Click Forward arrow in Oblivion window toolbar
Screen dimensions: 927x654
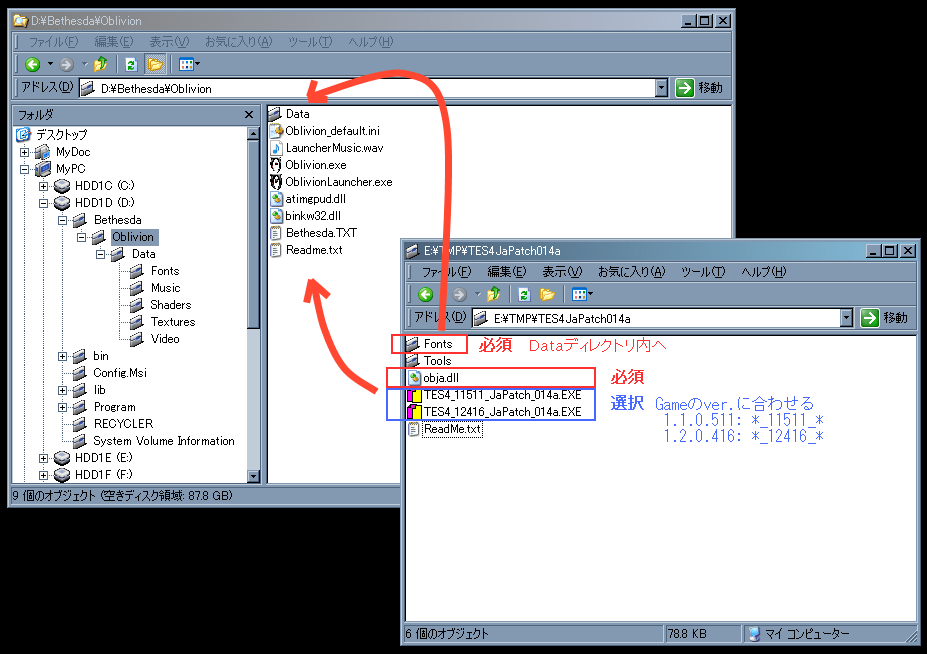tap(66, 64)
